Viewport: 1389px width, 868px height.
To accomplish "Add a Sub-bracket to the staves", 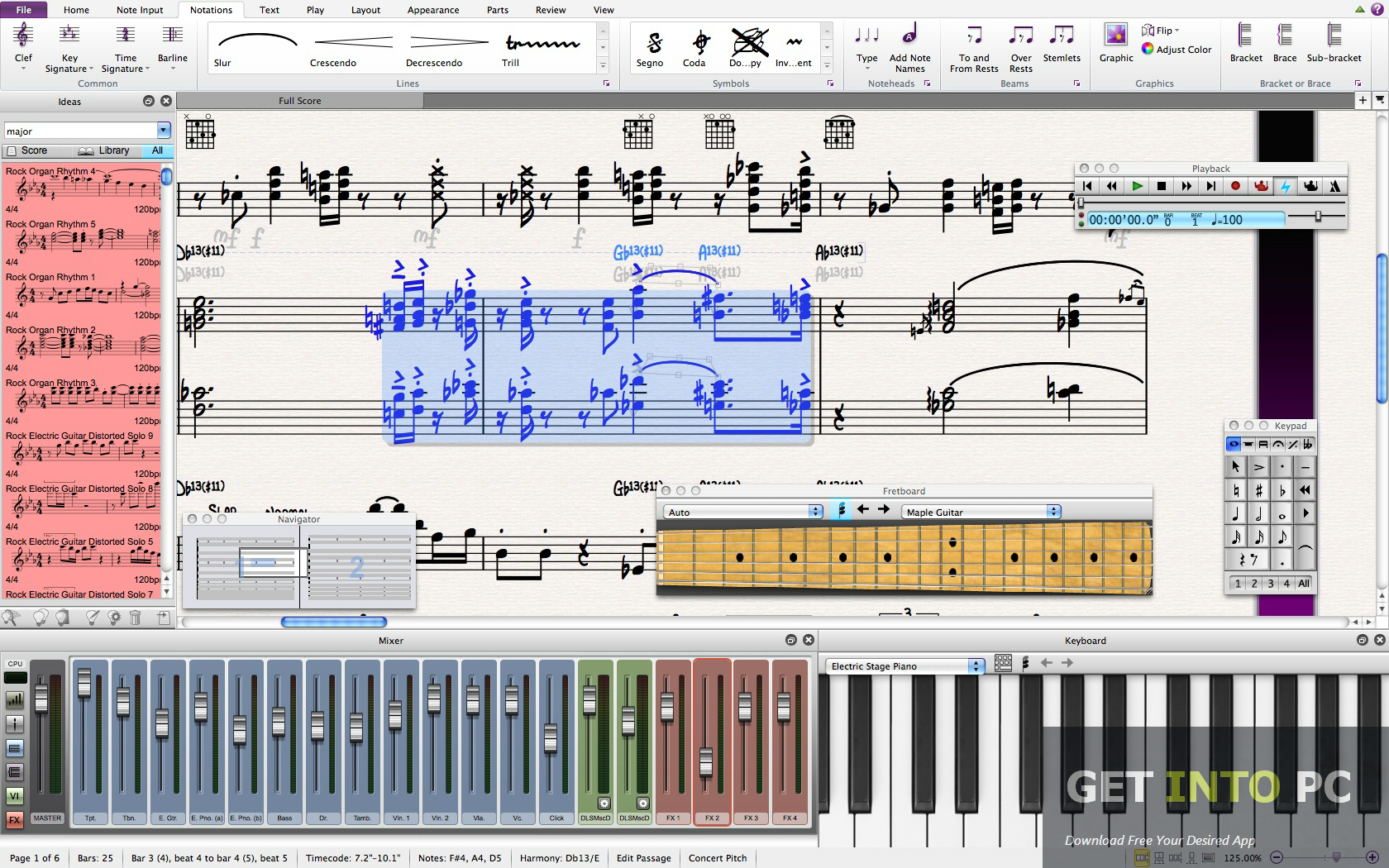I will 1334,43.
